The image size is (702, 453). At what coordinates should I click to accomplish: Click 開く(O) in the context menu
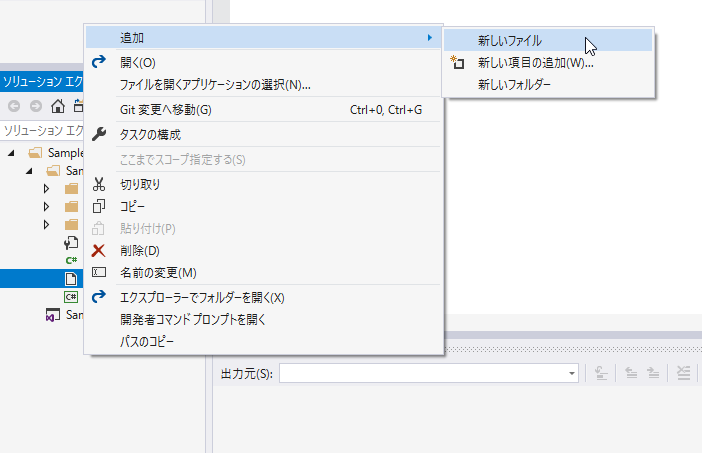coord(264,63)
